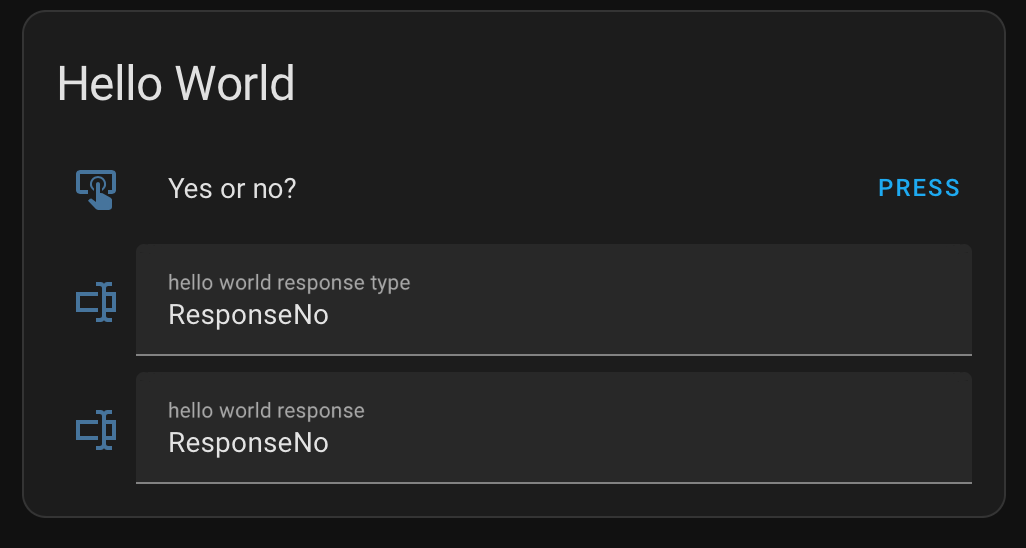Click the underline of the bottom response field
This screenshot has width=1026, height=548.
pyautogui.click(x=554, y=483)
